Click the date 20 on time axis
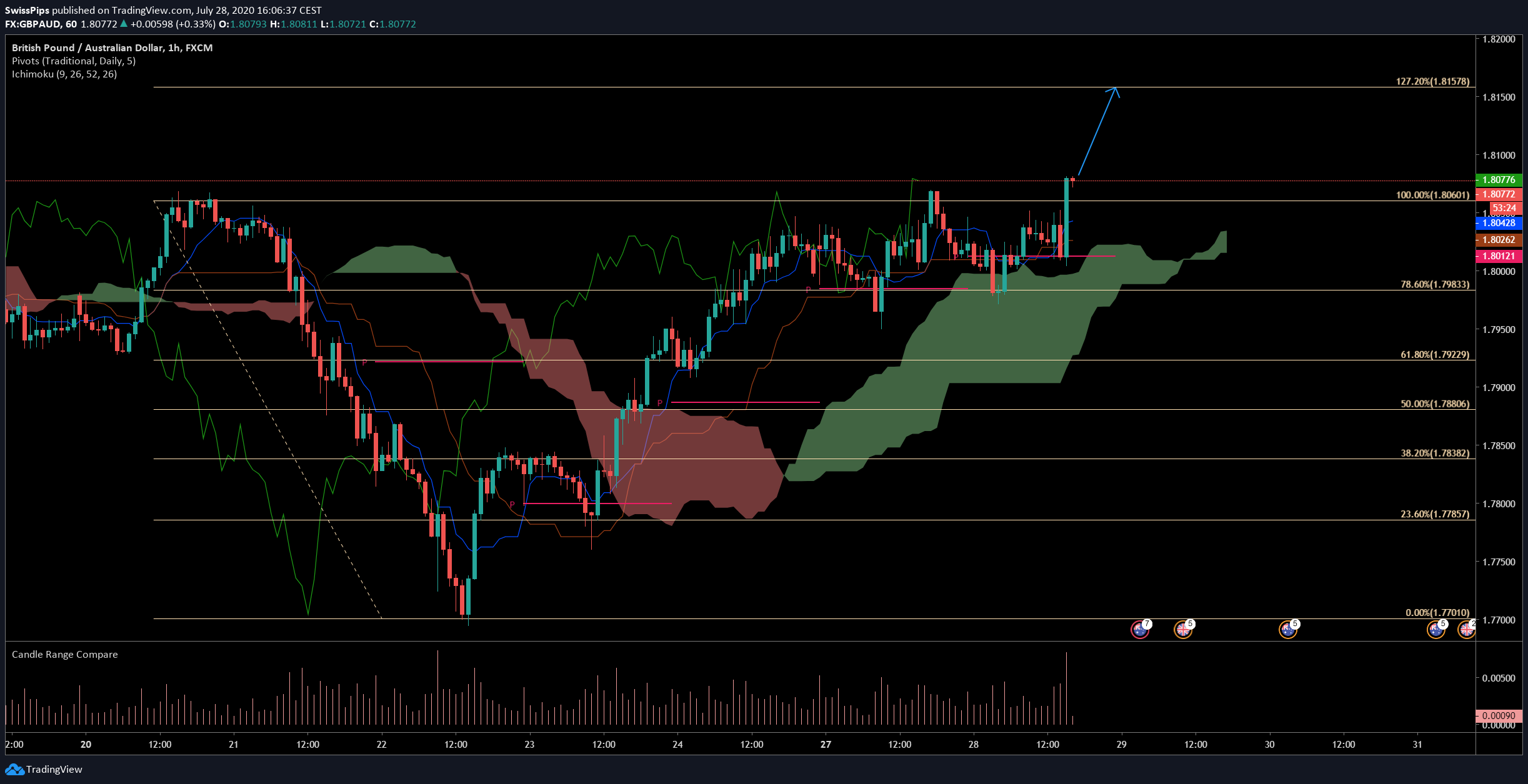 [x=86, y=744]
